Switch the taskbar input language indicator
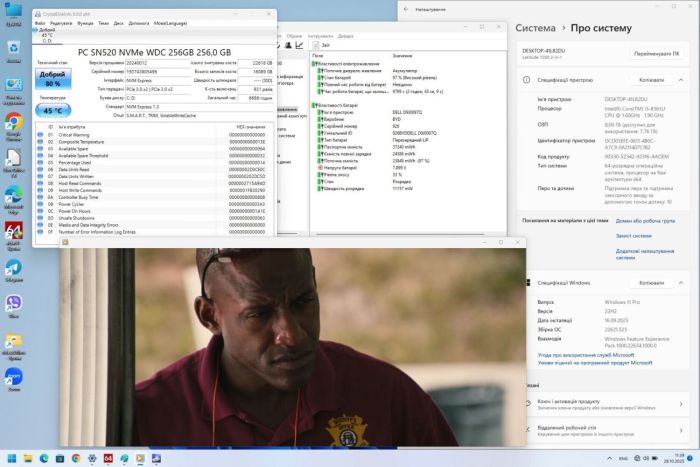Screen dimensions: 700x467 tap(623, 459)
